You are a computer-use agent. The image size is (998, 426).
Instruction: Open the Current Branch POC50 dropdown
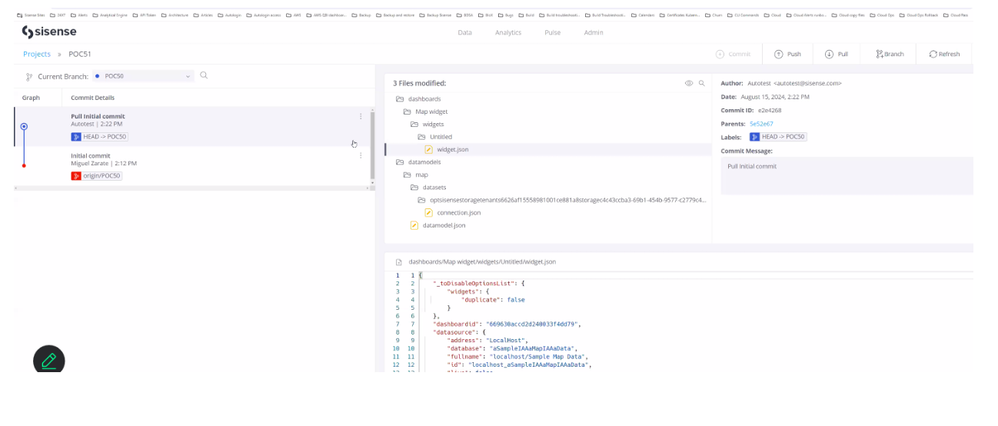click(143, 76)
